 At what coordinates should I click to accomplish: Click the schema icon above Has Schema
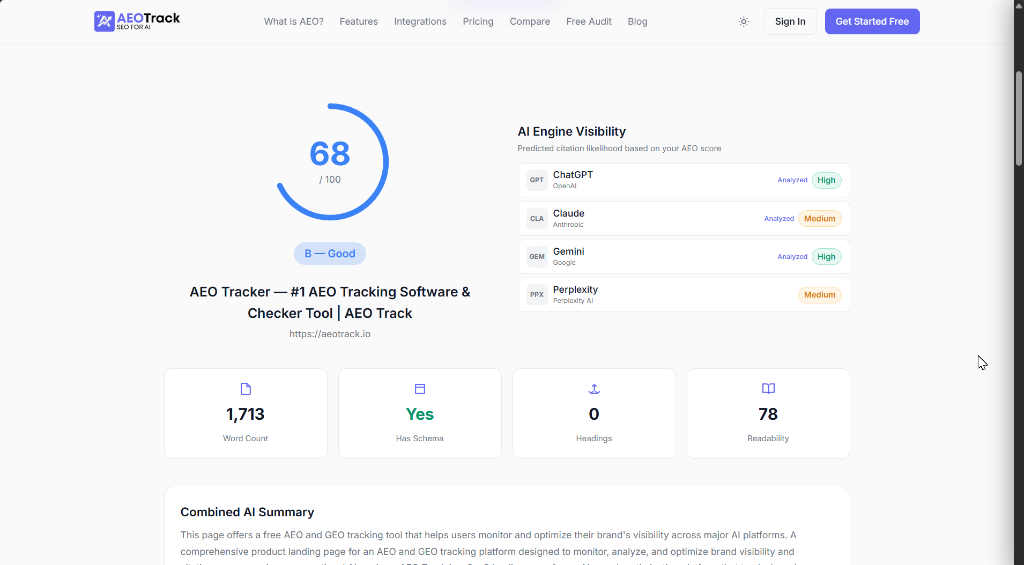(420, 389)
